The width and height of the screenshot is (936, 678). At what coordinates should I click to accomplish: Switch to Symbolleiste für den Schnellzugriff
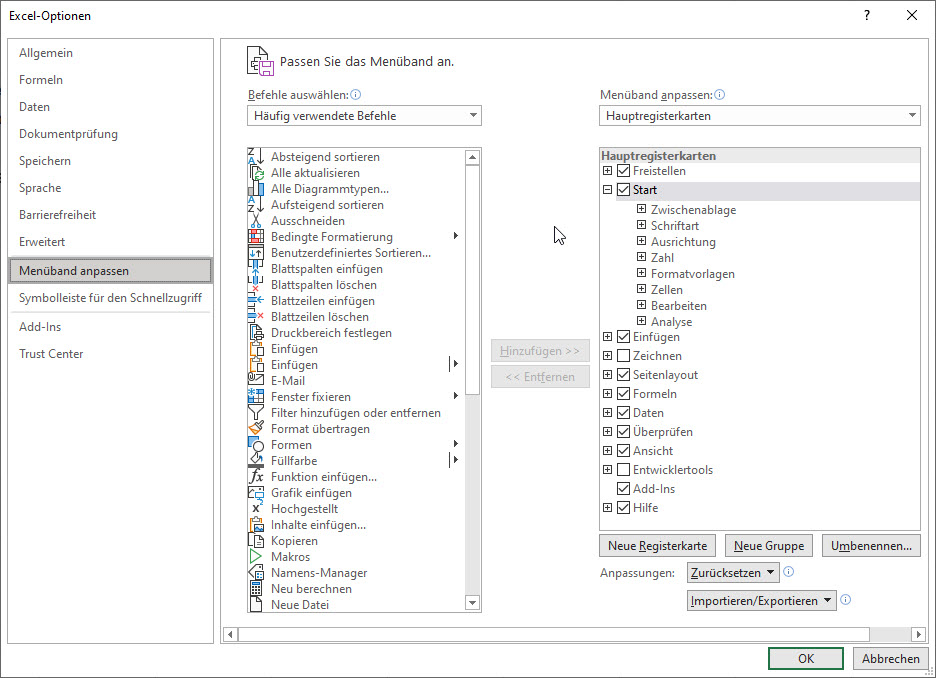(110, 298)
